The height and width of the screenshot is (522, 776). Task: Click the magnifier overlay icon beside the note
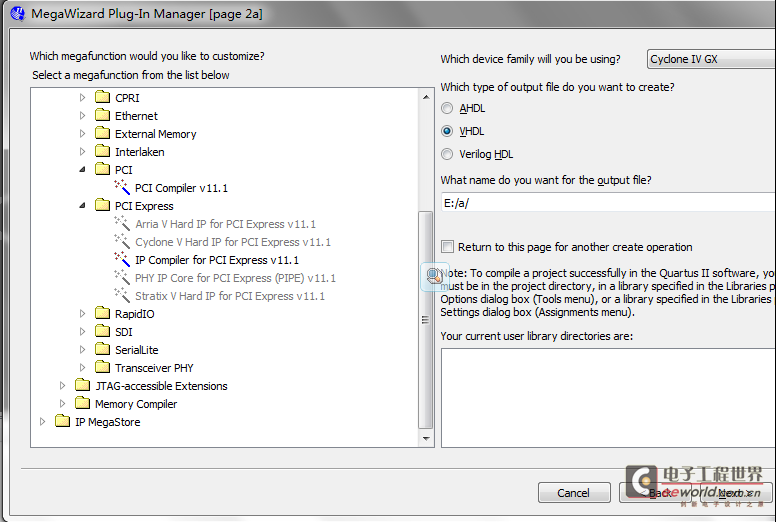(x=435, y=276)
